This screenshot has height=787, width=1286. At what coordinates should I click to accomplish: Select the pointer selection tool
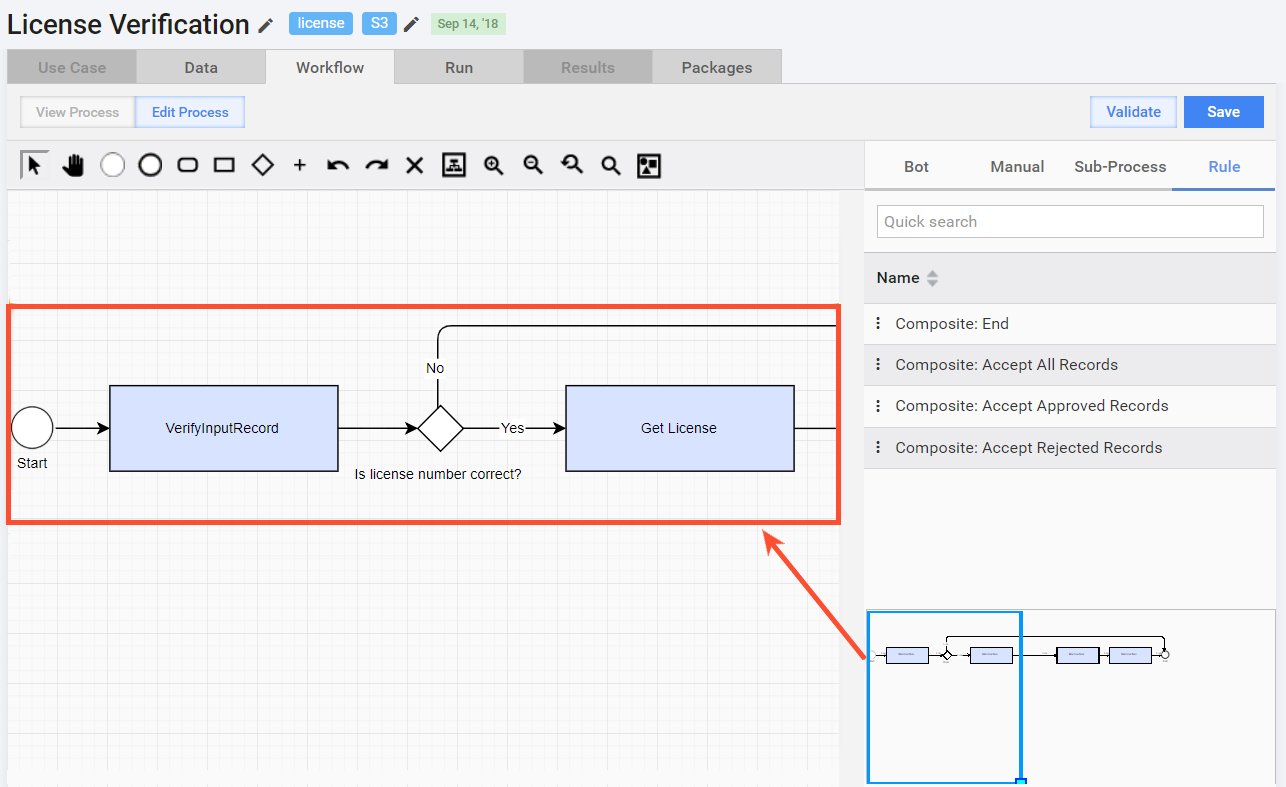35,165
